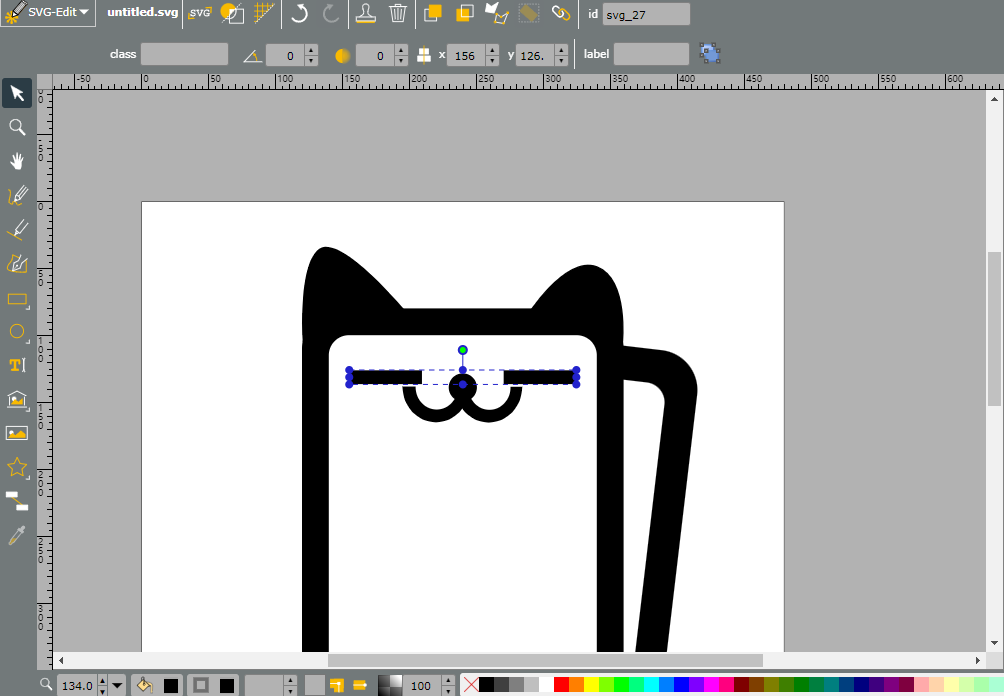Click the green rotation handle
This screenshot has height=696, width=1004.
(462, 350)
